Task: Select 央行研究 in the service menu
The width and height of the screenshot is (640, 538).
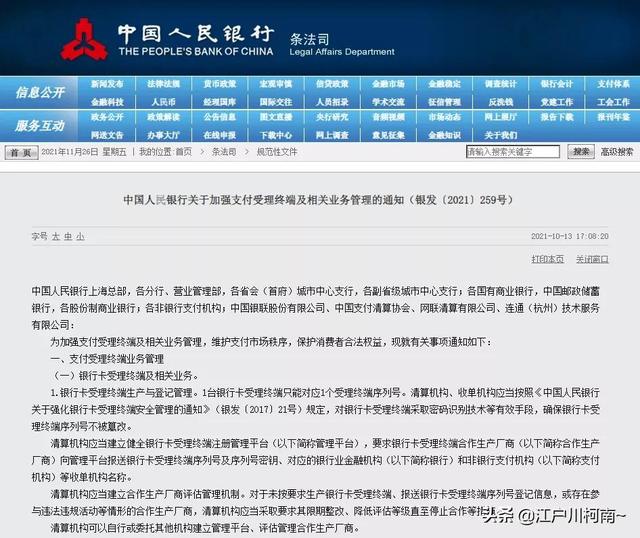Action: (x=332, y=117)
